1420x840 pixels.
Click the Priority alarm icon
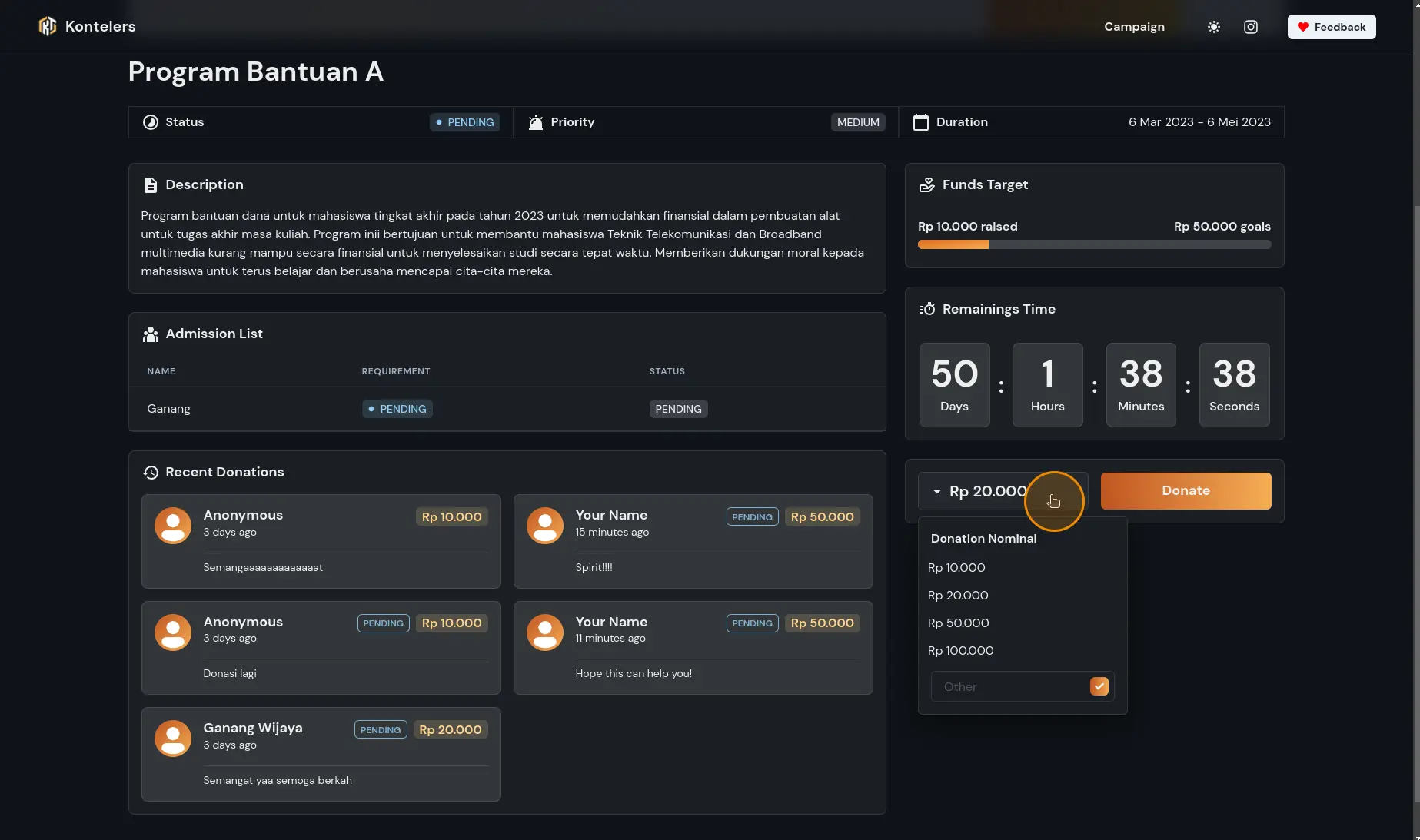tap(536, 122)
